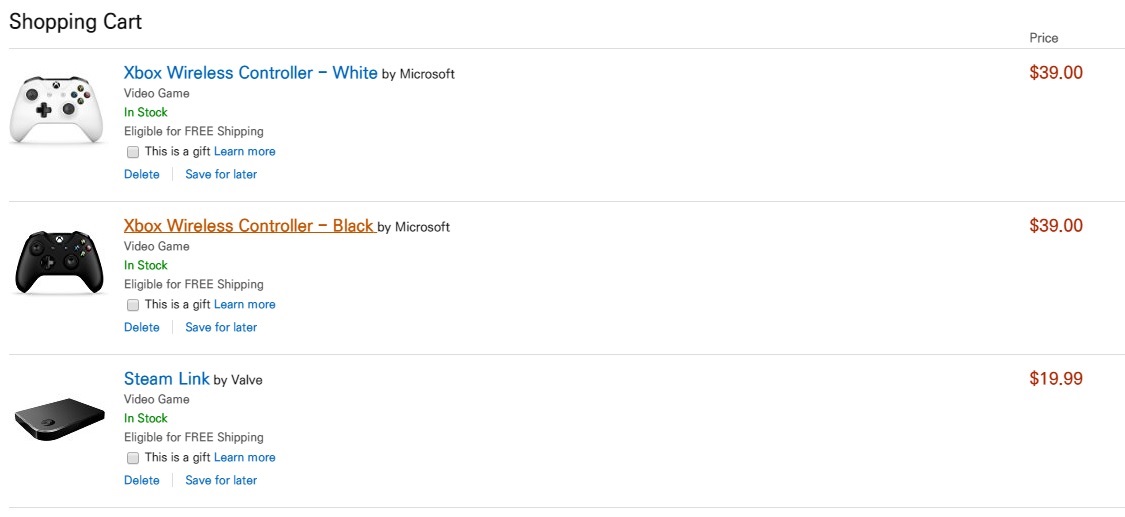Click the $19.99 price of Steam Link
Screen dimensions: 1125x517
coord(1055,379)
